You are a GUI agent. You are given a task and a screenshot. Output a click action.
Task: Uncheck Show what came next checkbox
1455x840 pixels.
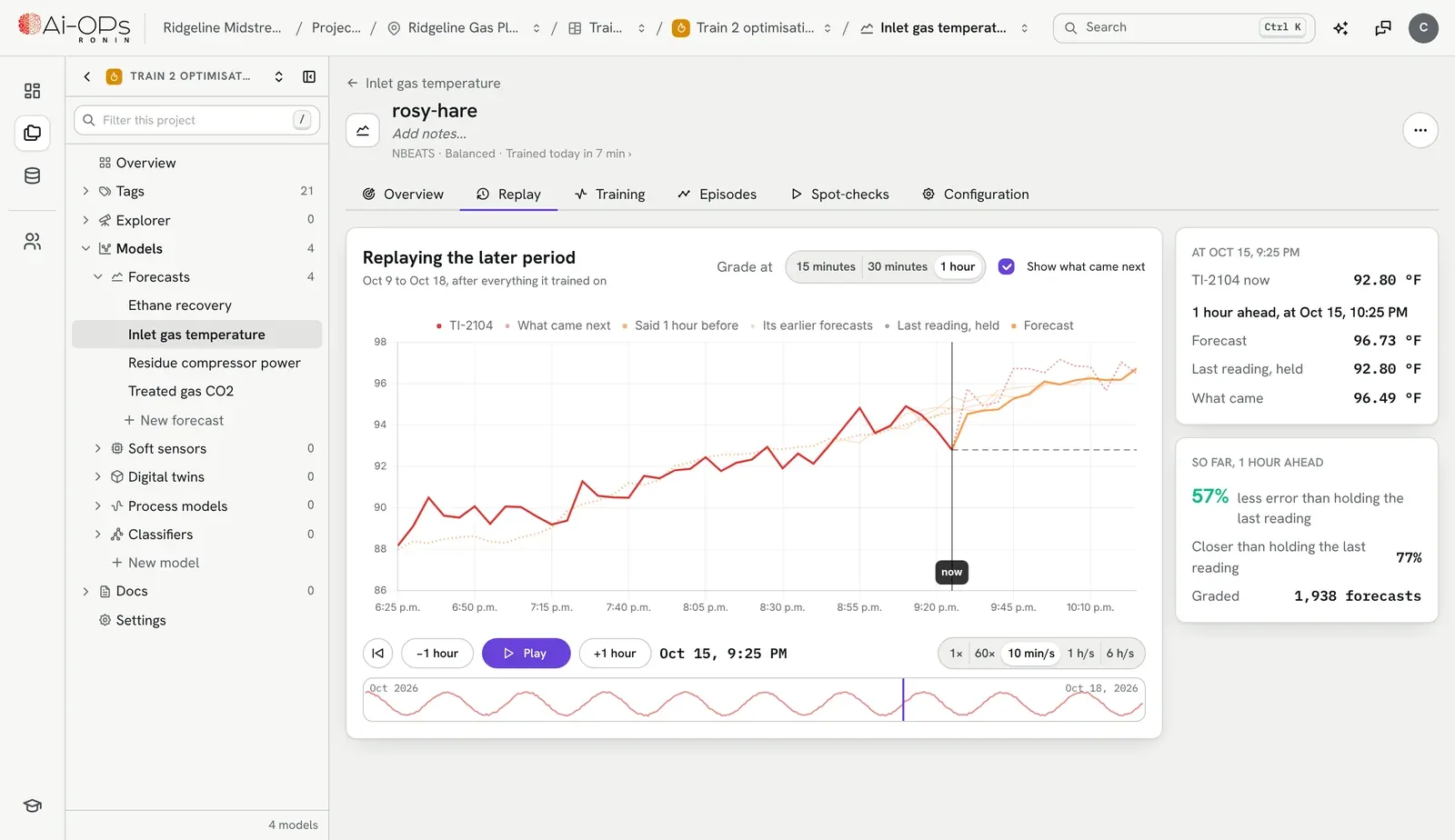click(1007, 266)
